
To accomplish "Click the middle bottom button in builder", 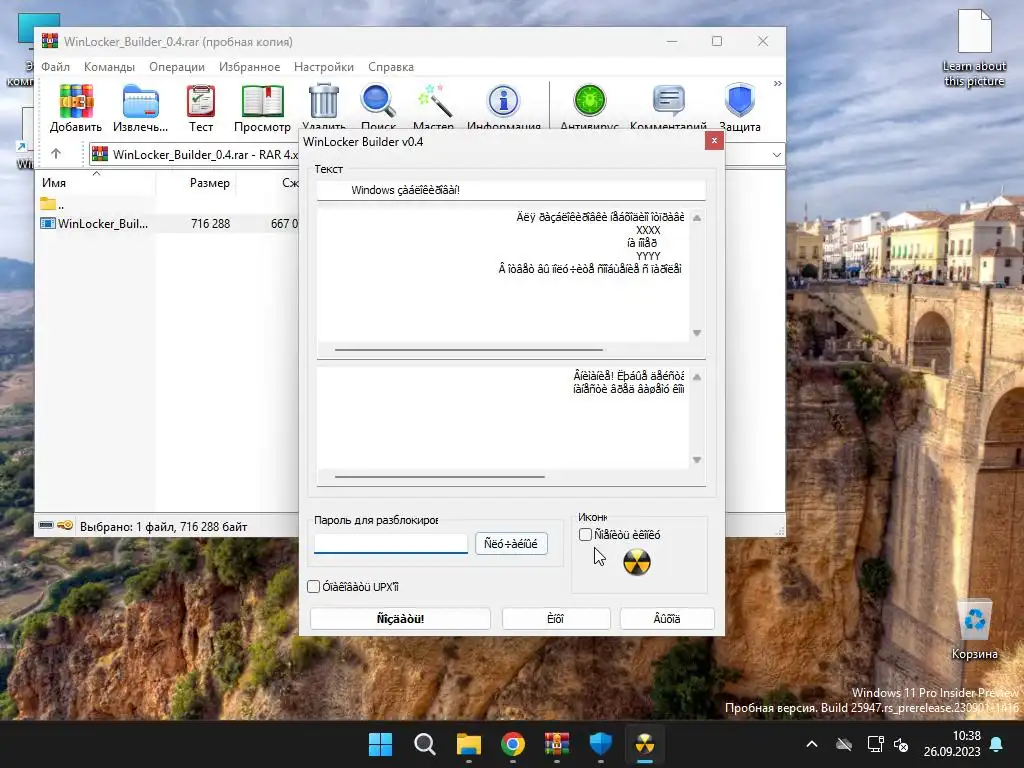I will [556, 618].
